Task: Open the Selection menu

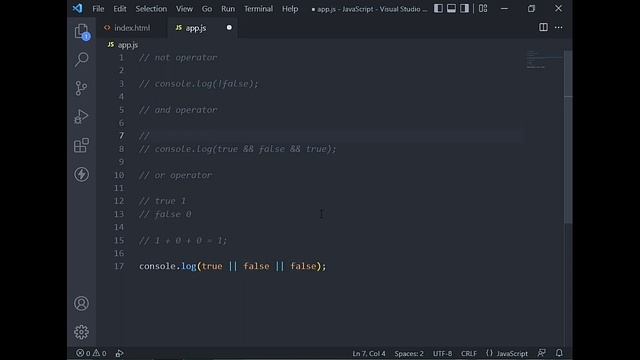Action: [151, 9]
